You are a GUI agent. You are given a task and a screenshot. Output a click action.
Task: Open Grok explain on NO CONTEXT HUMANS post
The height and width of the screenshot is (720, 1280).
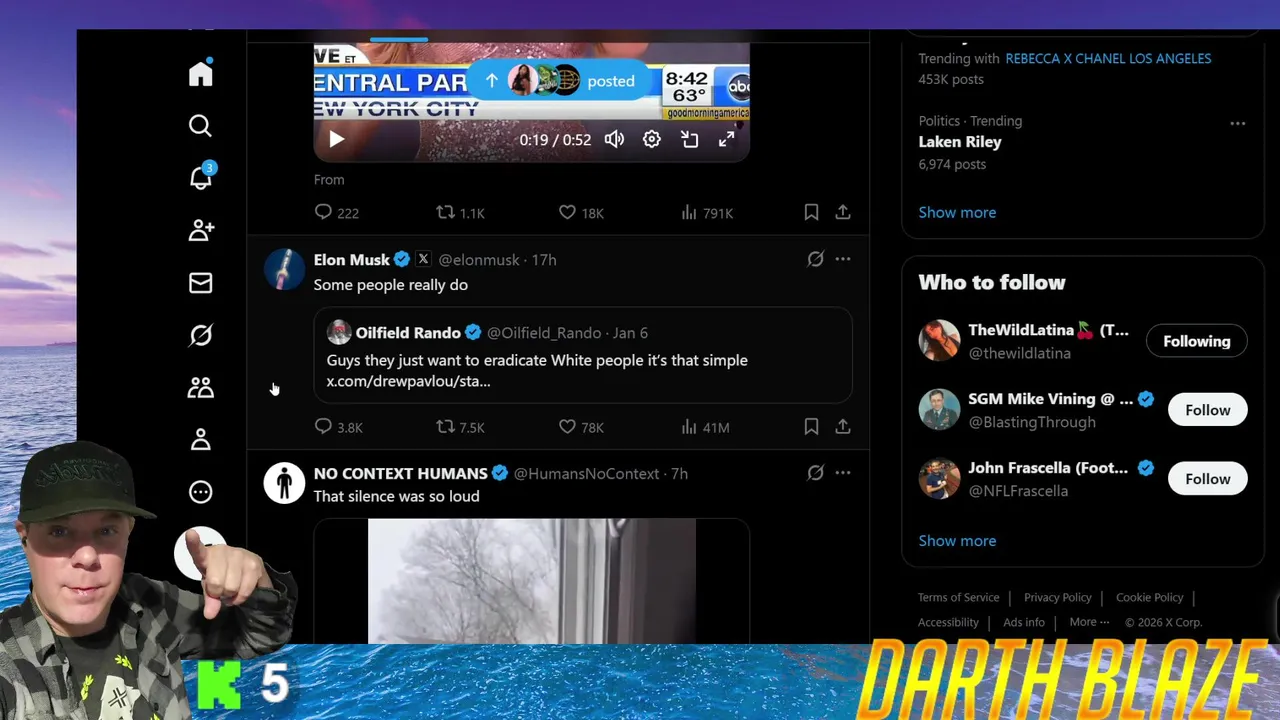[816, 473]
